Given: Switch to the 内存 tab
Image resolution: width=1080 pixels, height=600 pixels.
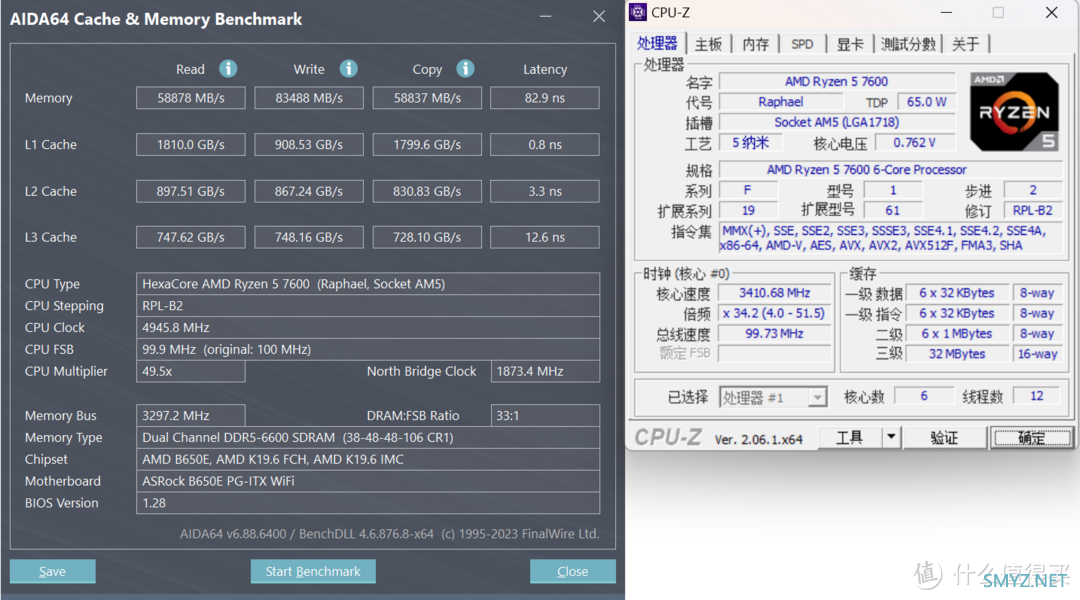Looking at the screenshot, I should (756, 44).
